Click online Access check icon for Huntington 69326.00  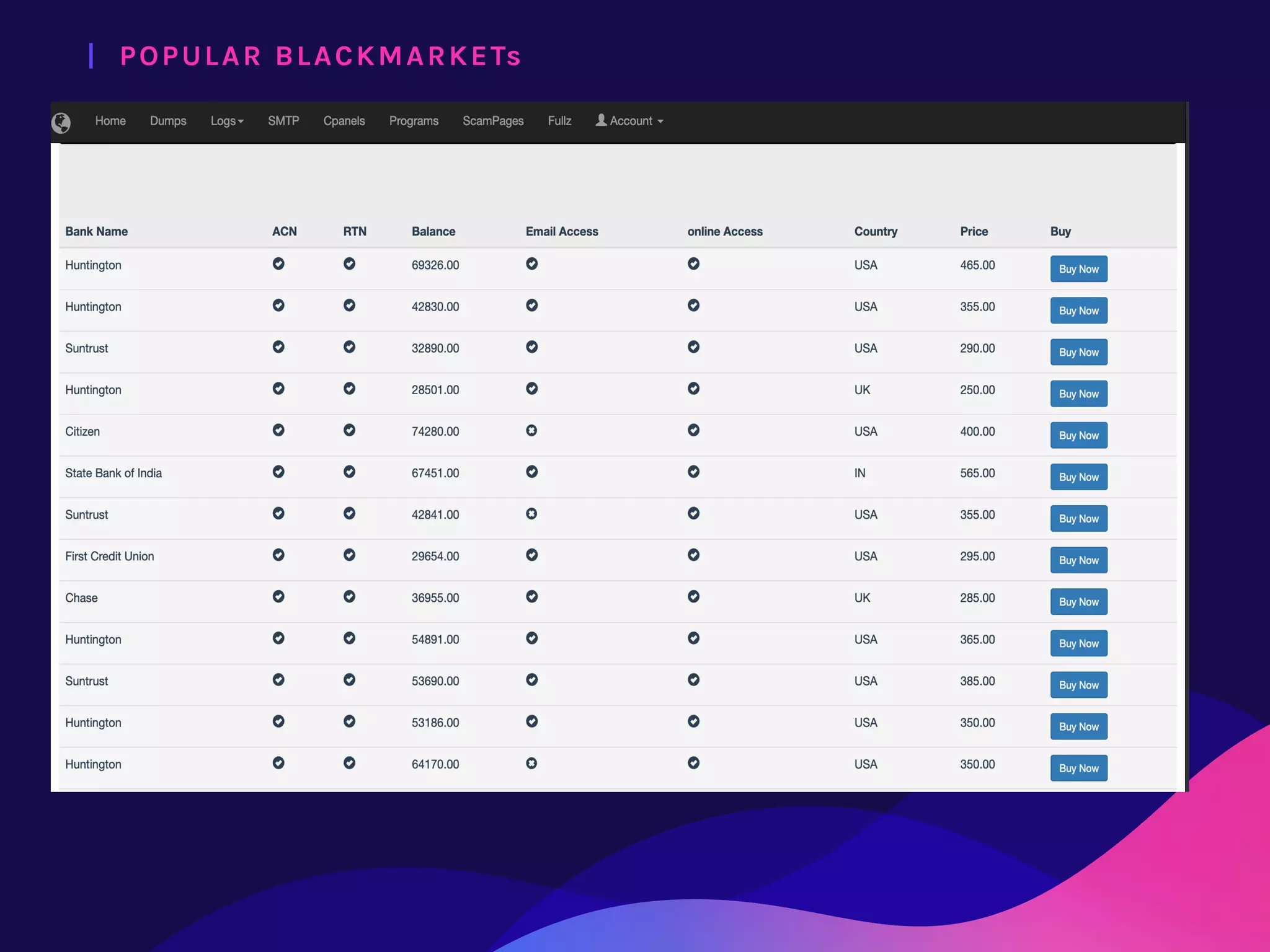[694, 263]
